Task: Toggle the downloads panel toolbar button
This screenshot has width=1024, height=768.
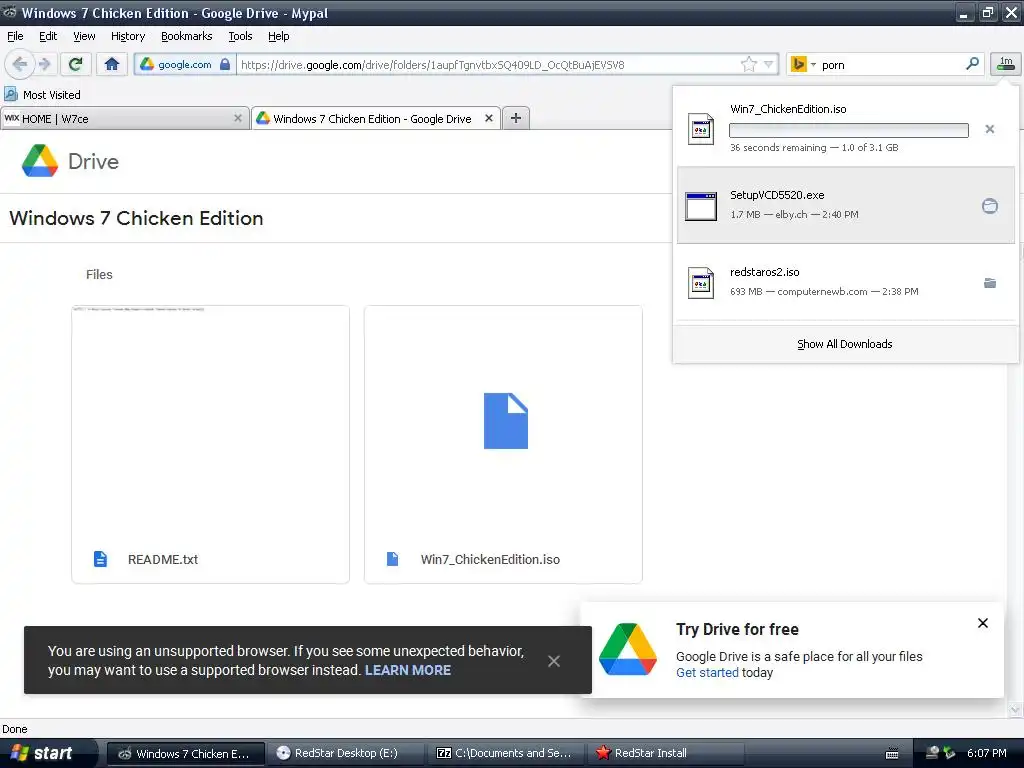Action: [1006, 64]
